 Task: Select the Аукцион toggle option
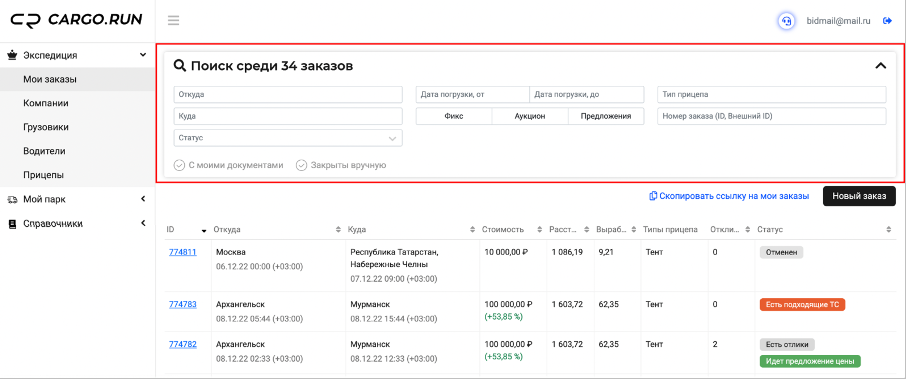pyautogui.click(x=530, y=116)
